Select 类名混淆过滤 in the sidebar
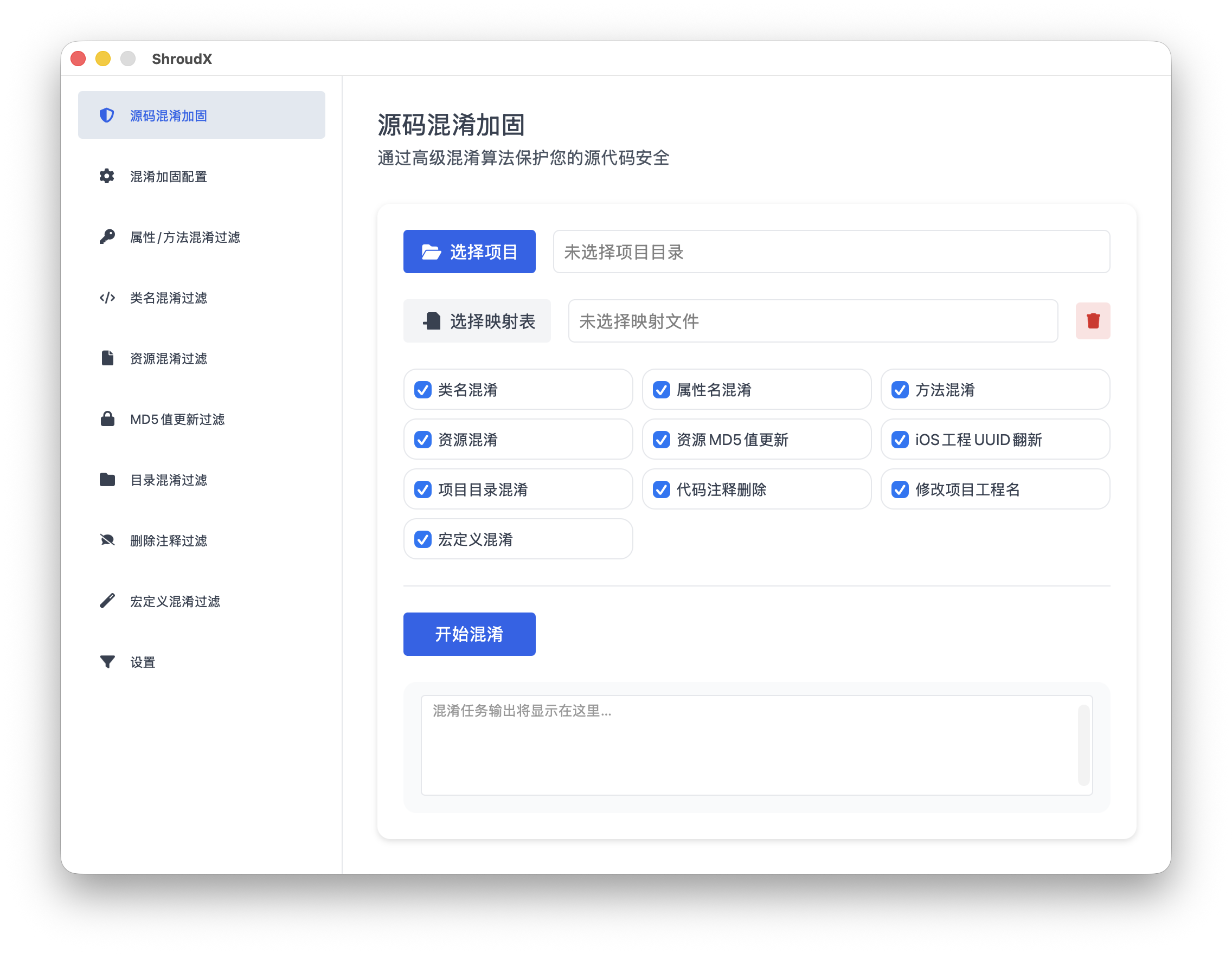The image size is (1232, 954). pyautogui.click(x=201, y=298)
